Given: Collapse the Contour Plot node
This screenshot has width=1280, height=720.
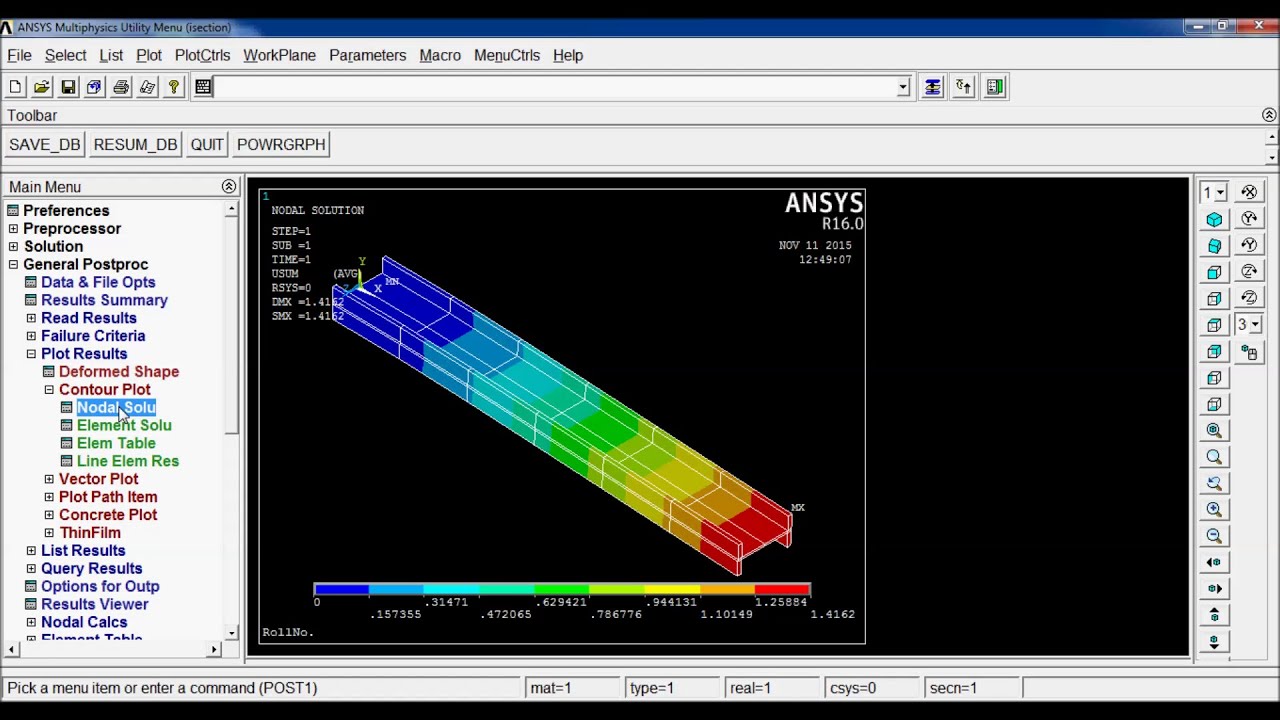Looking at the screenshot, I should 49,390.
